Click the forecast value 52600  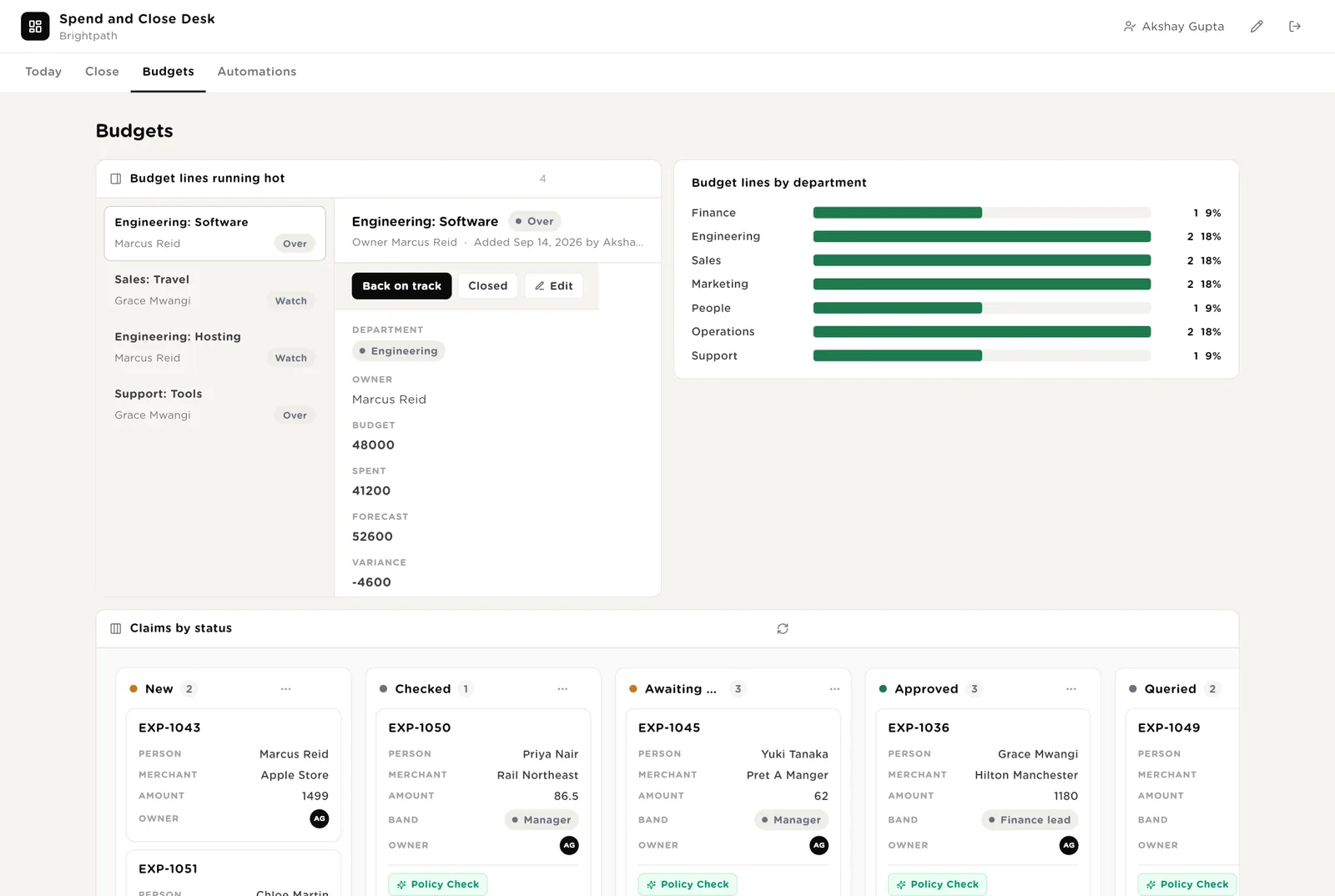pyautogui.click(x=372, y=536)
